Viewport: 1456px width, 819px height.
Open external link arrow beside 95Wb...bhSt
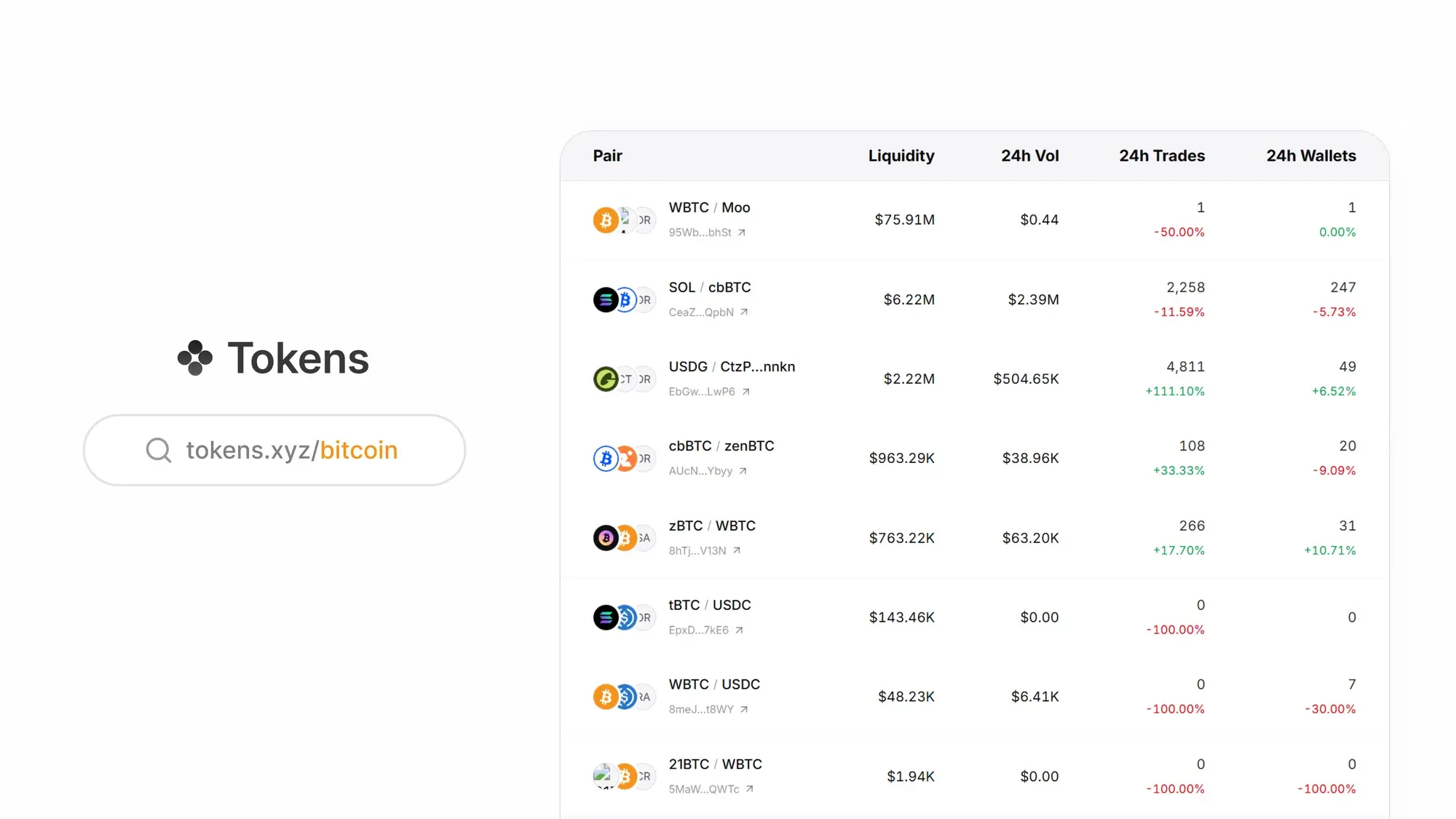tap(742, 233)
